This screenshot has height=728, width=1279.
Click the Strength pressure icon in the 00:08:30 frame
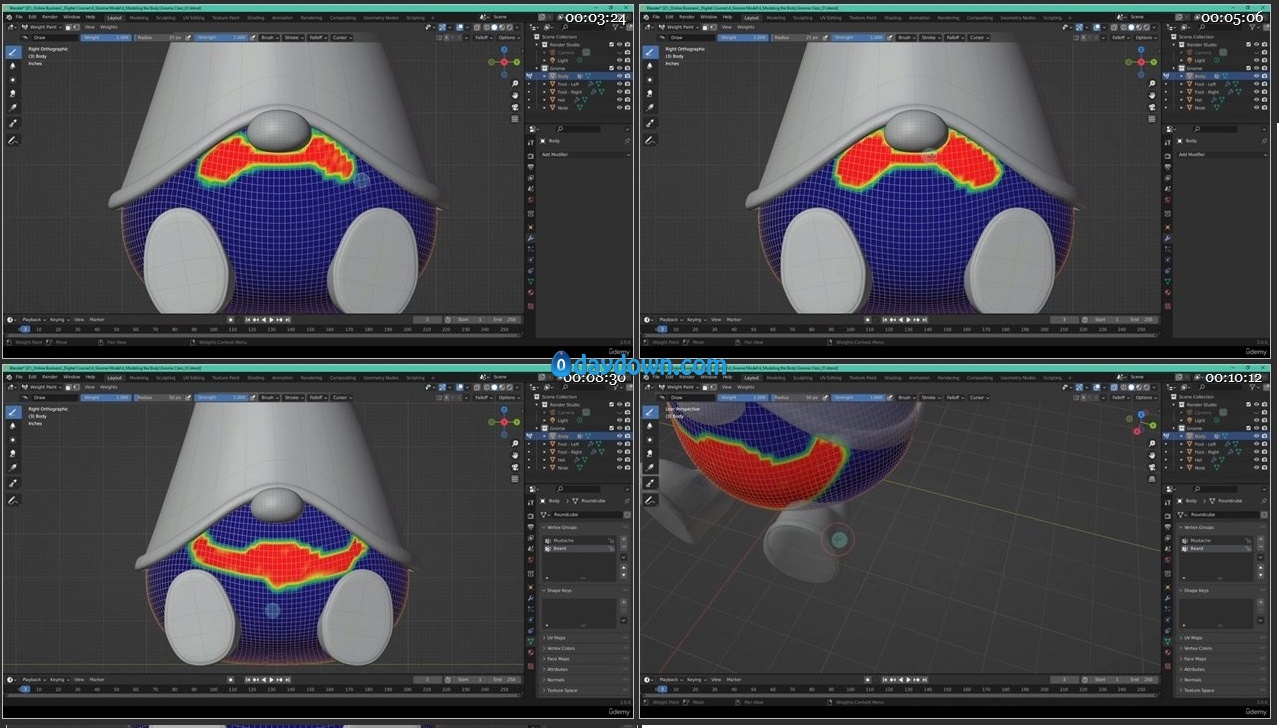pyautogui.click(x=253, y=397)
